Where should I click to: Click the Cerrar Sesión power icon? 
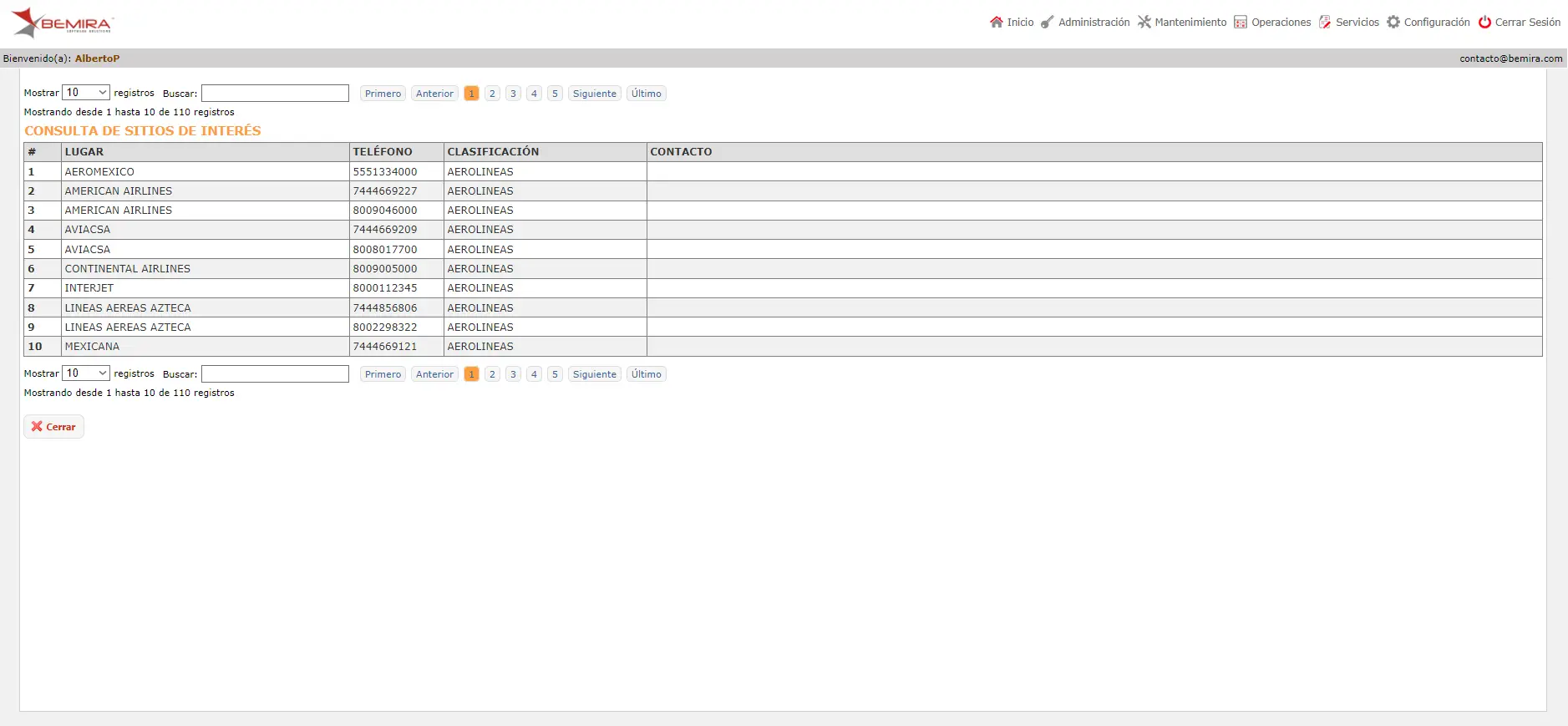[1484, 23]
